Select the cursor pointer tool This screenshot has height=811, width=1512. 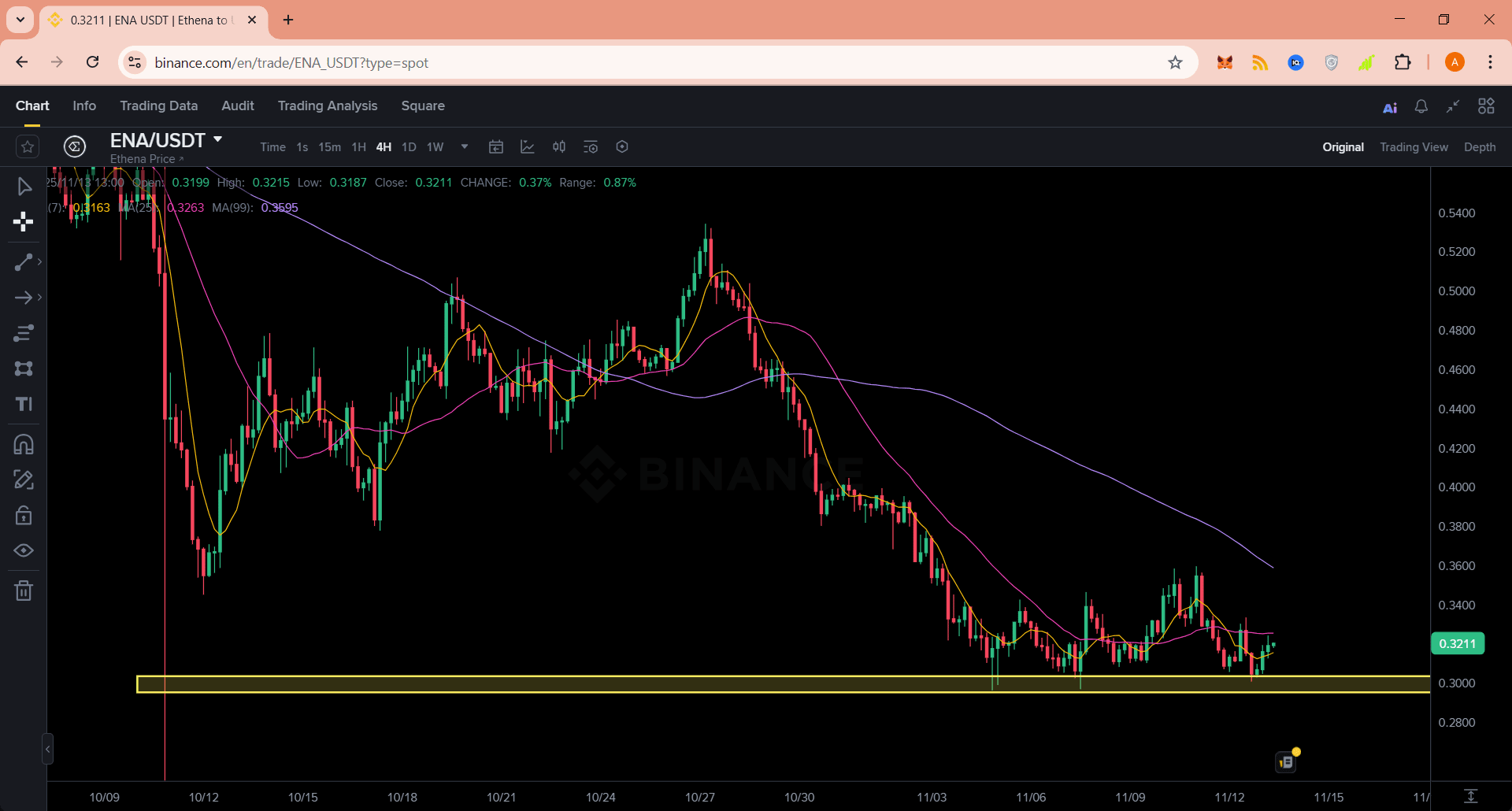[24, 187]
